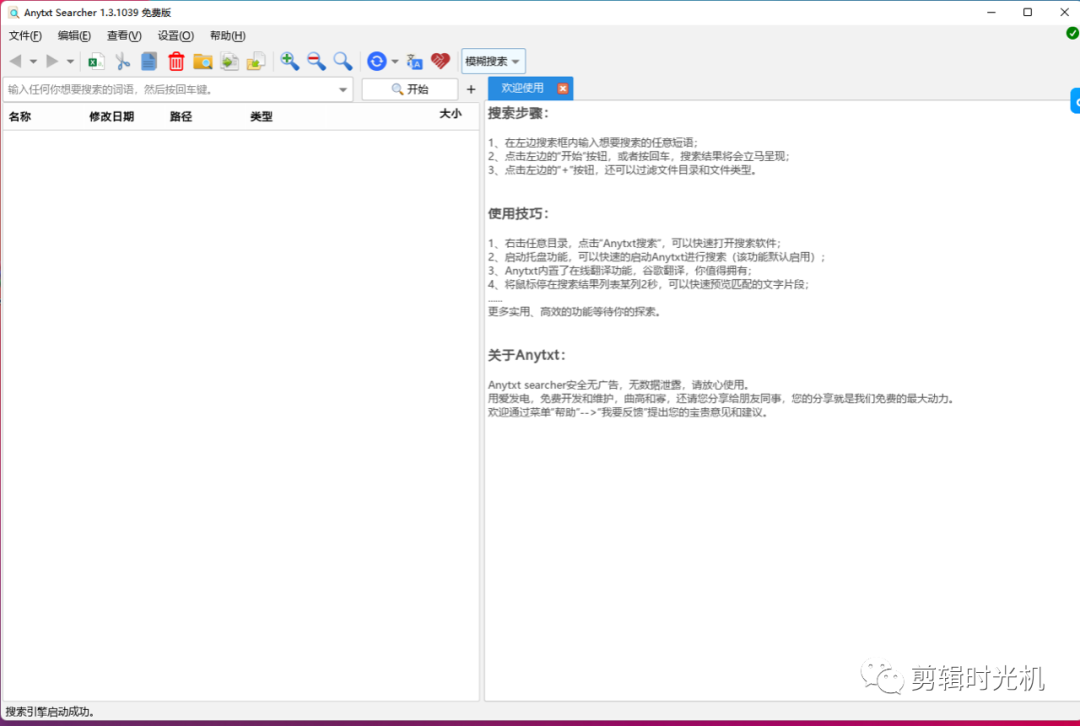This screenshot has width=1080, height=726.
Task: Click the 关于Anytxt heading text
Action: click(x=527, y=355)
